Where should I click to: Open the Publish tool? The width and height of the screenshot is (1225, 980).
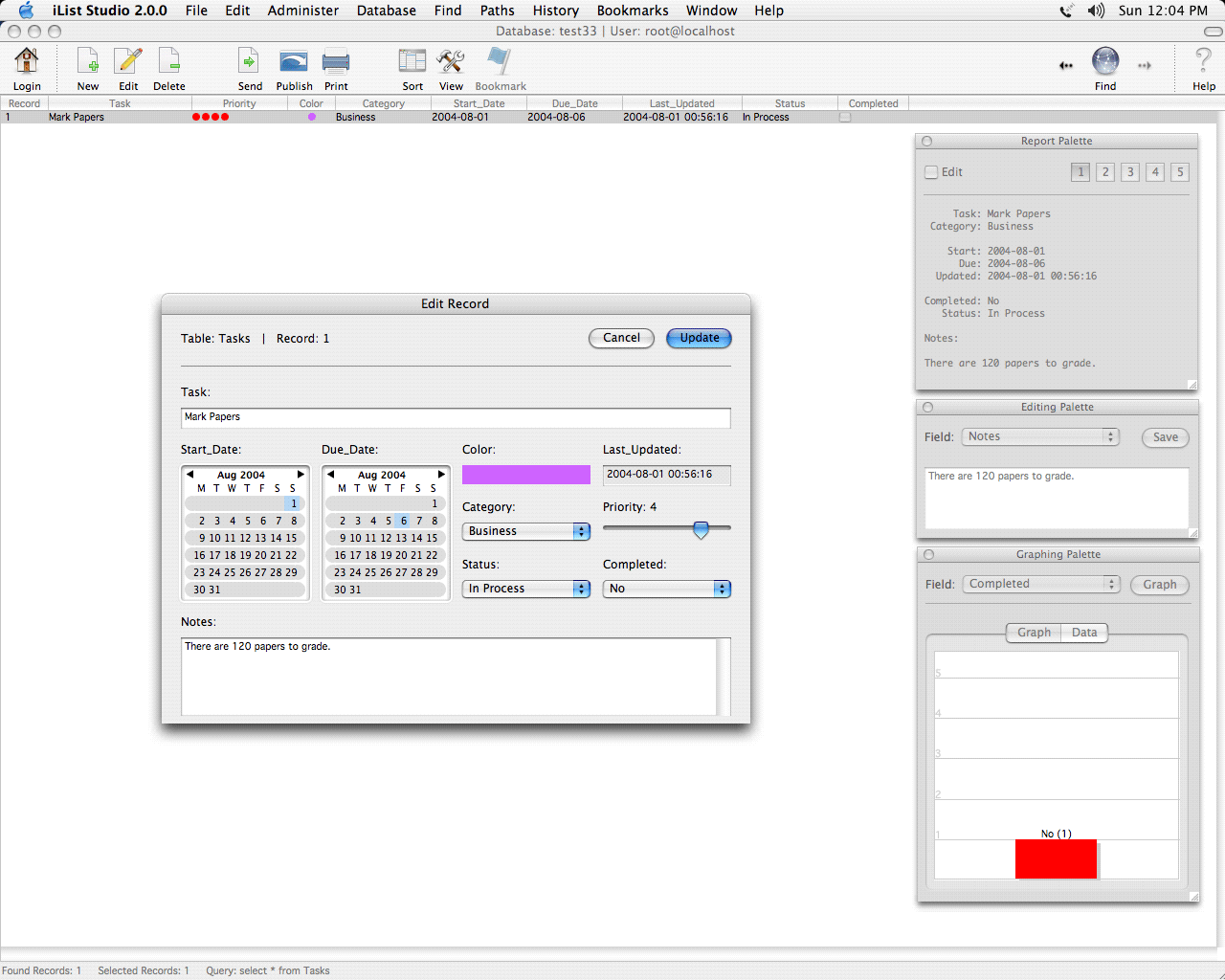[x=294, y=63]
